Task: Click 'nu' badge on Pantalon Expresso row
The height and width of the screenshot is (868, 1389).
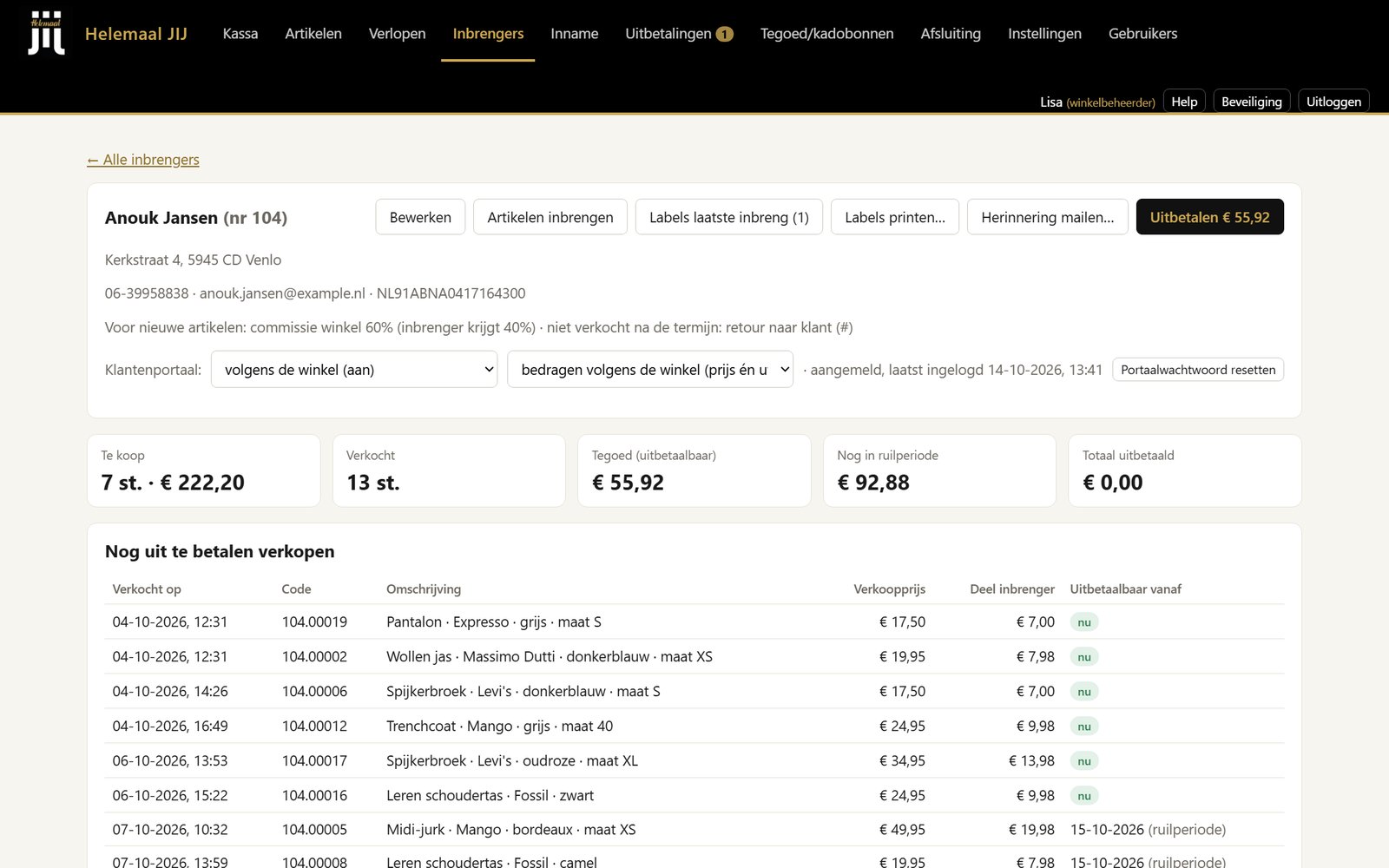Action: pyautogui.click(x=1084, y=622)
